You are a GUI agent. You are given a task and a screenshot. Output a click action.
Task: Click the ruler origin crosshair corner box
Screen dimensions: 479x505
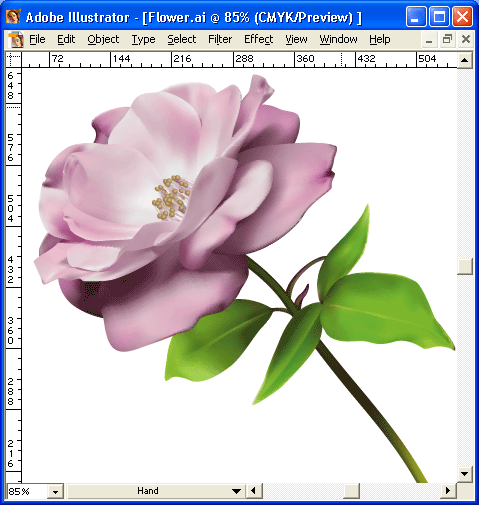click(14, 60)
